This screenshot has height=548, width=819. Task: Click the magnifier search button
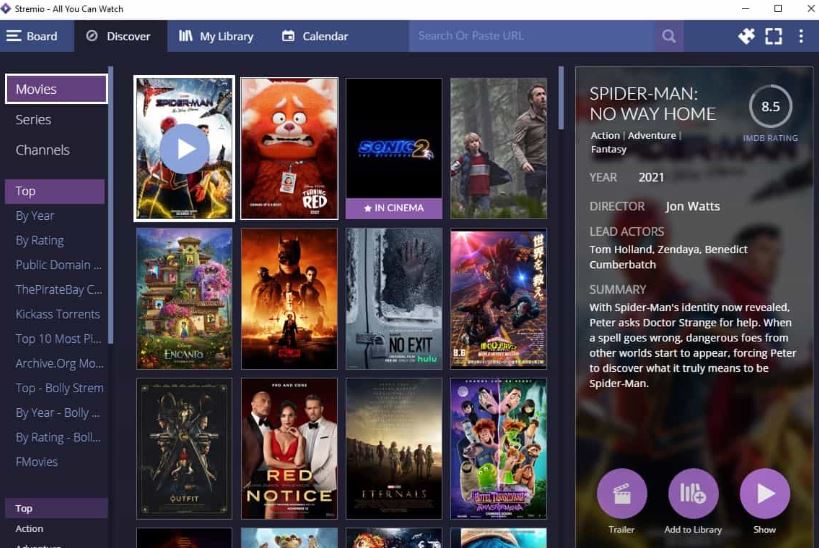pos(669,36)
